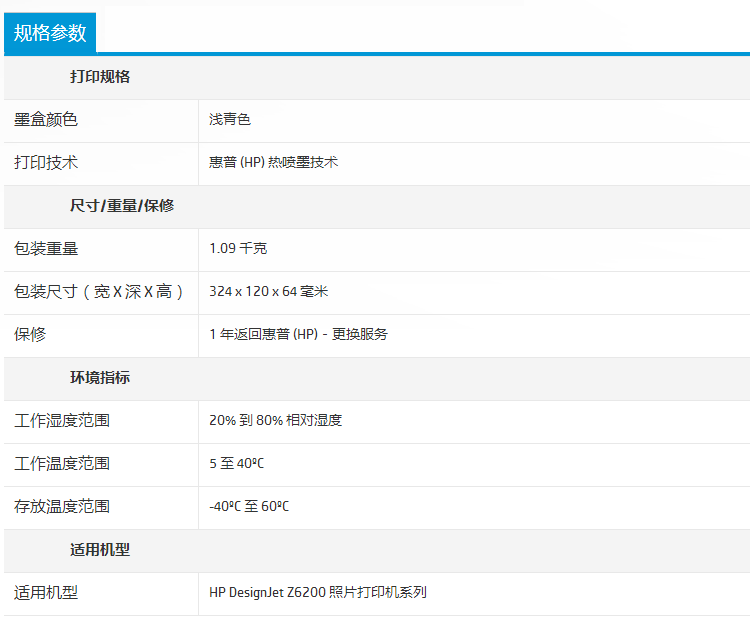Select the 324 x 120 x 64 毫米 value

[x=268, y=291]
